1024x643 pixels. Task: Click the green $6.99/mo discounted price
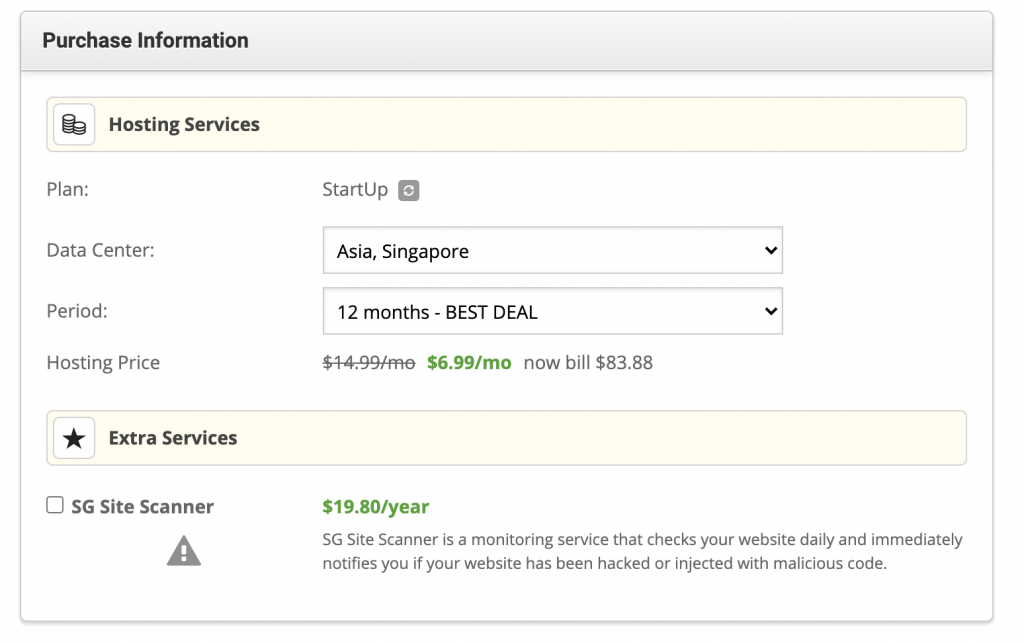(x=469, y=363)
